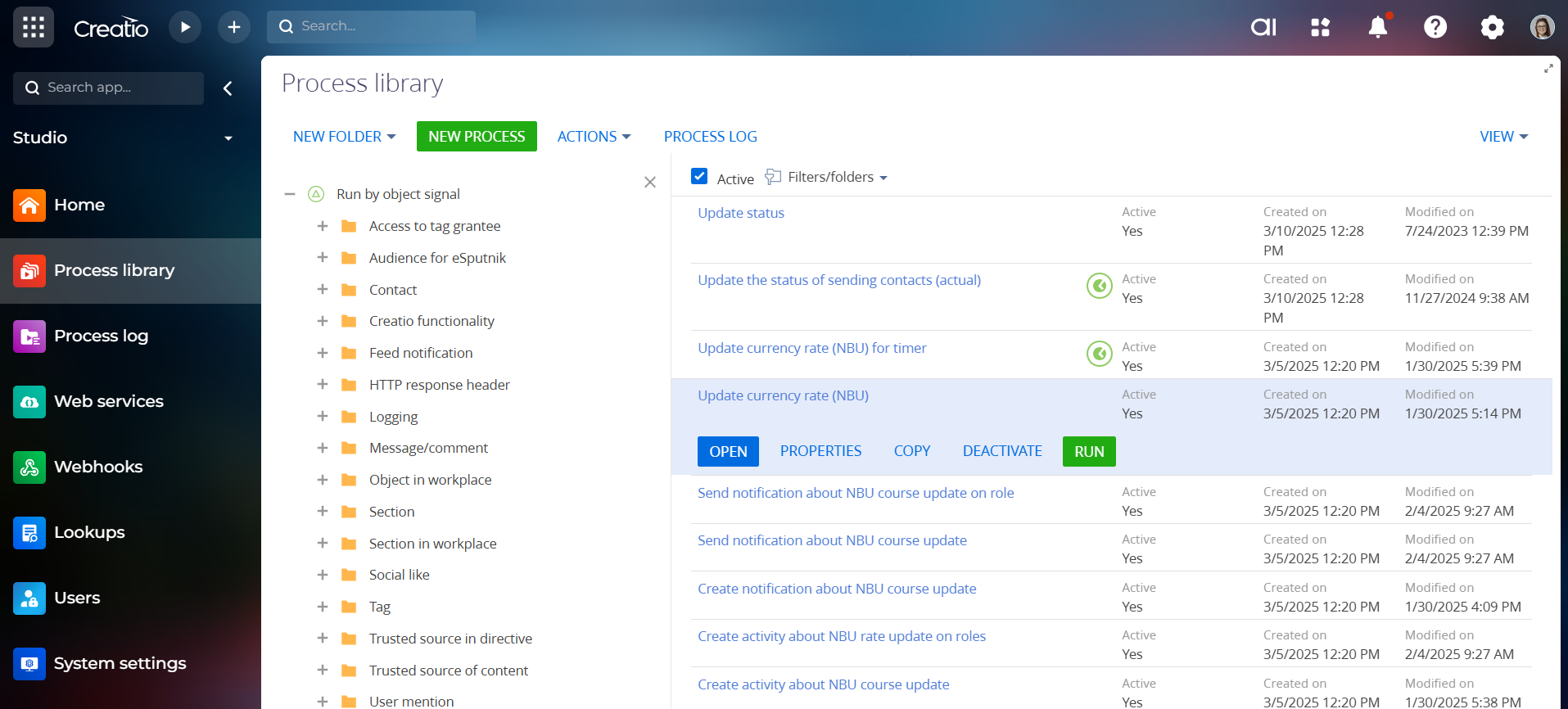Screen dimensions: 1568x709
Task: Open the application hub icon
Action: 1321,27
